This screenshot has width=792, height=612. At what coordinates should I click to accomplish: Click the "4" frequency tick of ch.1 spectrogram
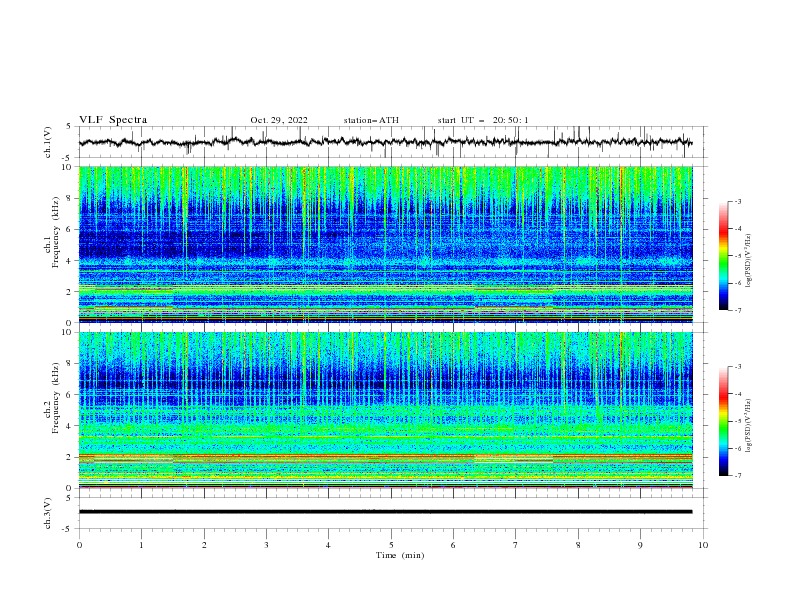point(70,261)
